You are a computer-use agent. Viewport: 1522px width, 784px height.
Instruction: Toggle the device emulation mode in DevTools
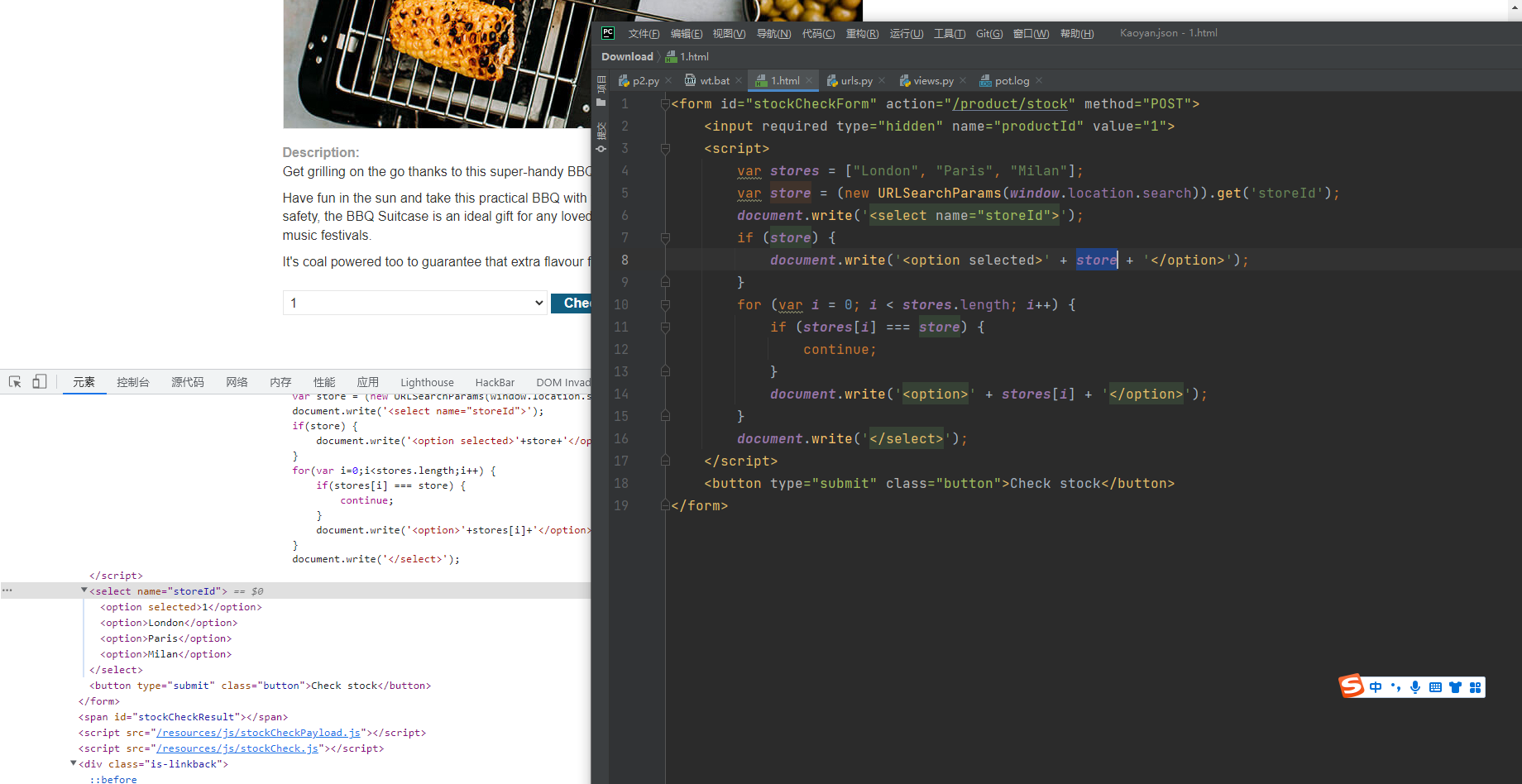point(39,381)
